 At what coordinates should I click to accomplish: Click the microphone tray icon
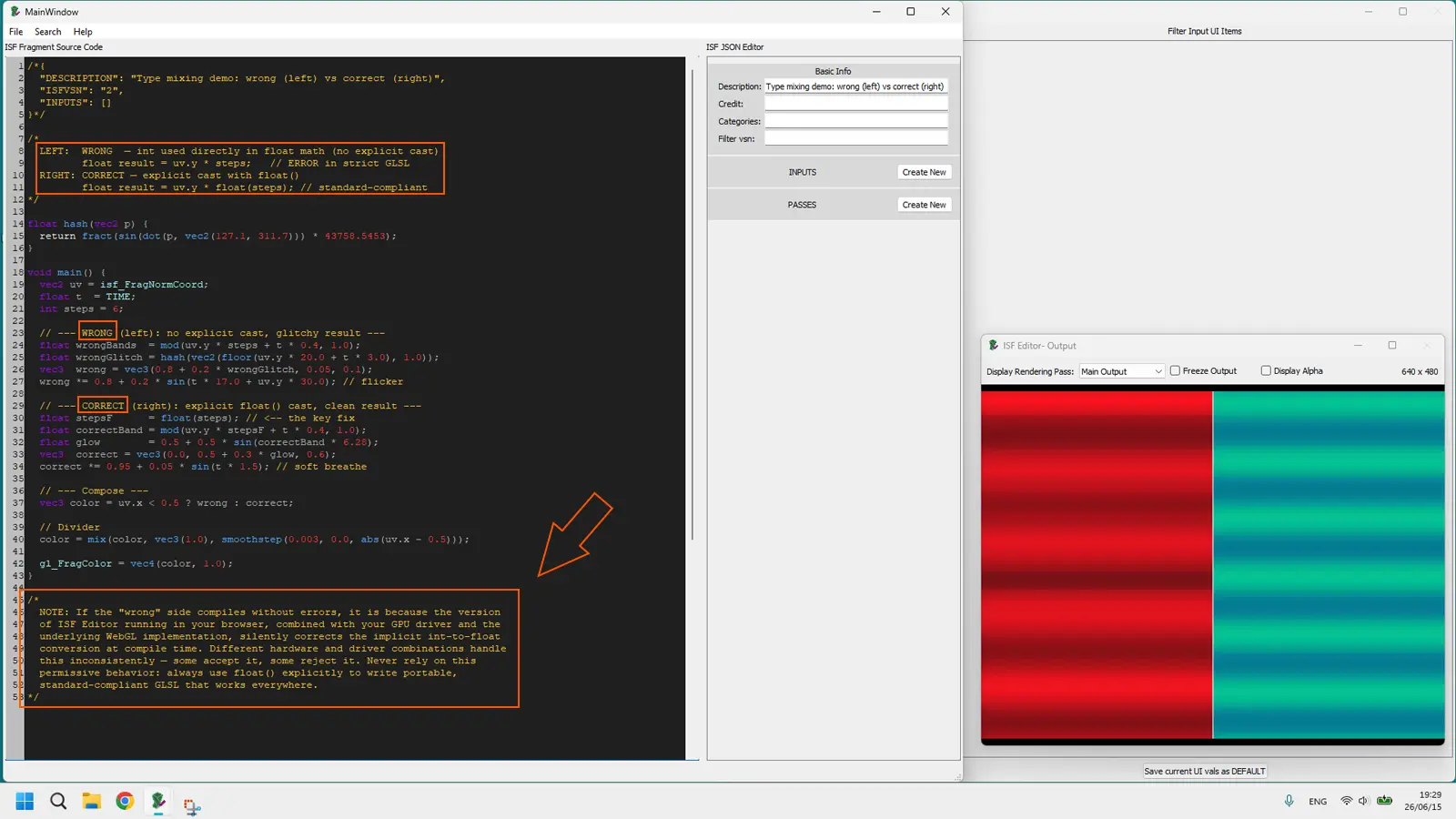pyautogui.click(x=1289, y=801)
